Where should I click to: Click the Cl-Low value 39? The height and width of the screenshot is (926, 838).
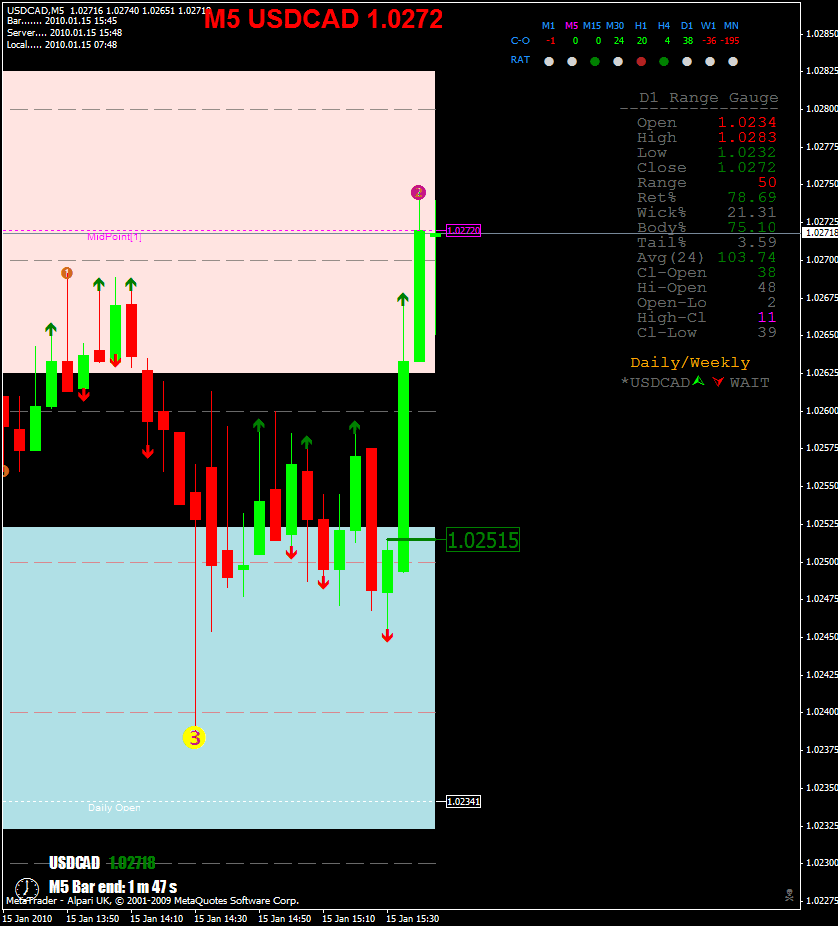[767, 332]
